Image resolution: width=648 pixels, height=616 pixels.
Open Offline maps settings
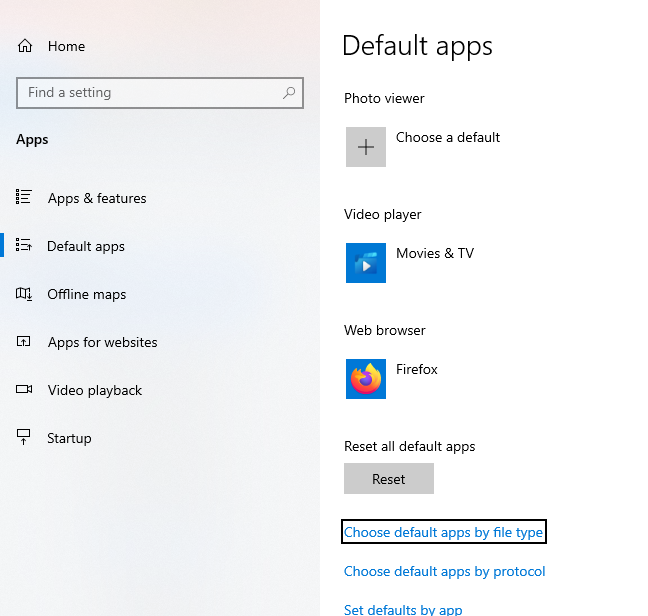[x=86, y=294]
